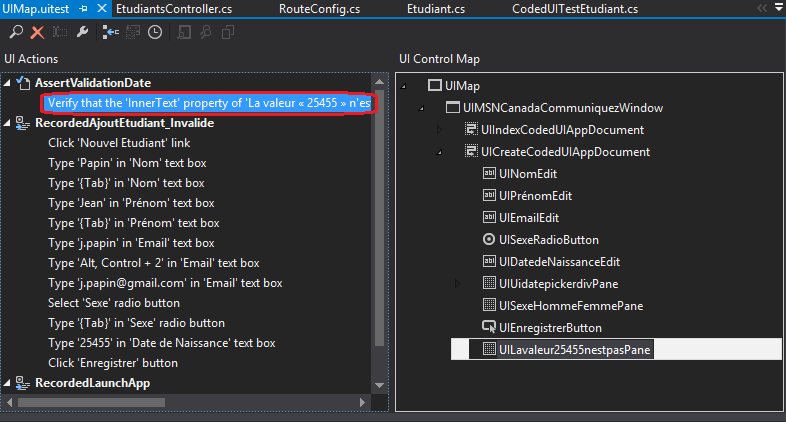Collapse the AssertValidationDate method node
Screen dimensions: 786x422
click(x=9, y=83)
